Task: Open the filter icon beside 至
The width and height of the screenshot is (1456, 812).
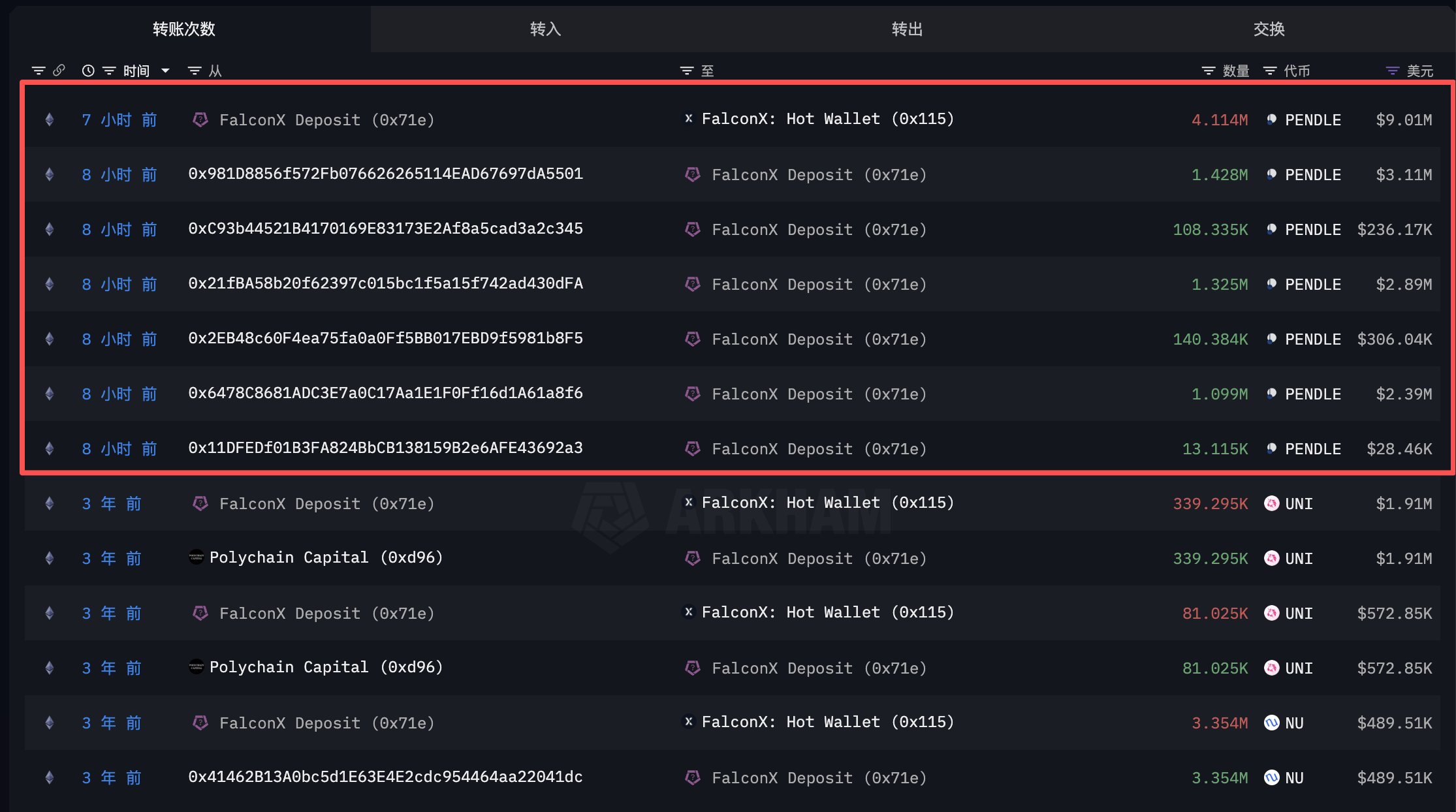Action: tap(686, 70)
